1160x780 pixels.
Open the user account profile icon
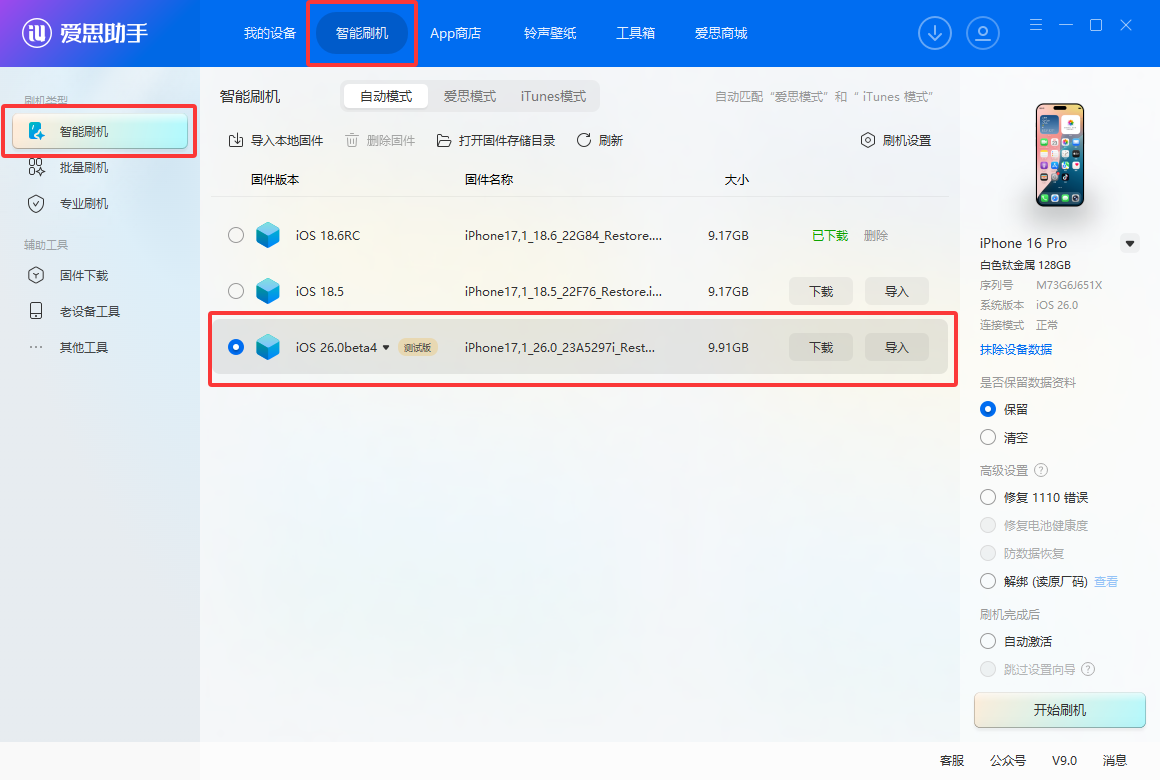coord(983,33)
